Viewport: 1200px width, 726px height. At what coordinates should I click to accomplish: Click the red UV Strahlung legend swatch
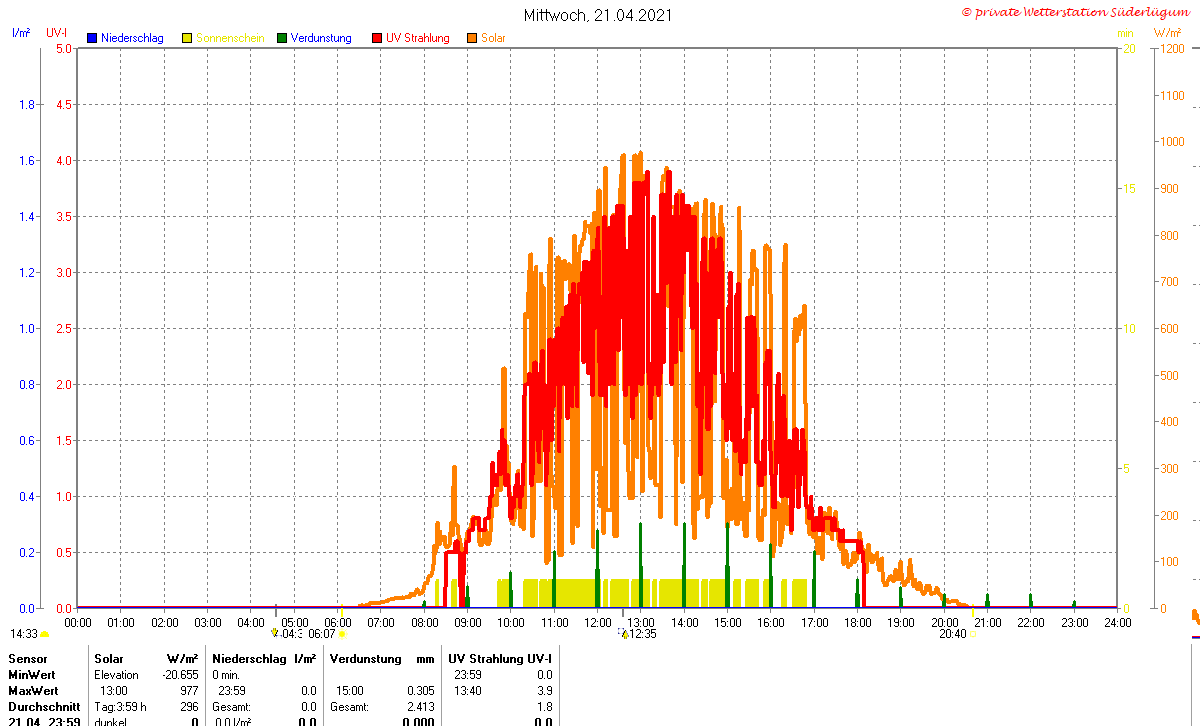tap(377, 38)
